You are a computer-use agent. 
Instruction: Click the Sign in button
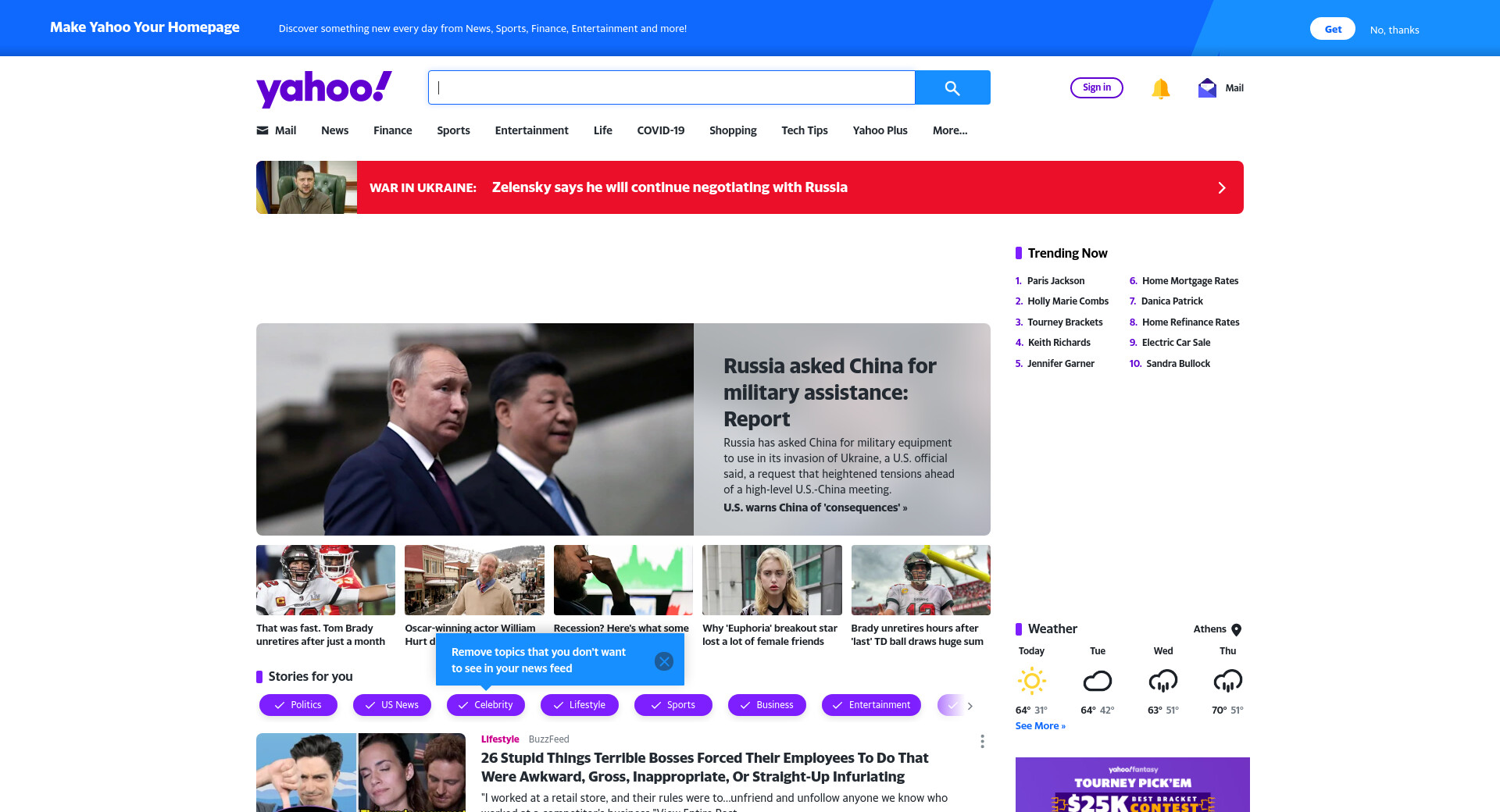[1097, 87]
